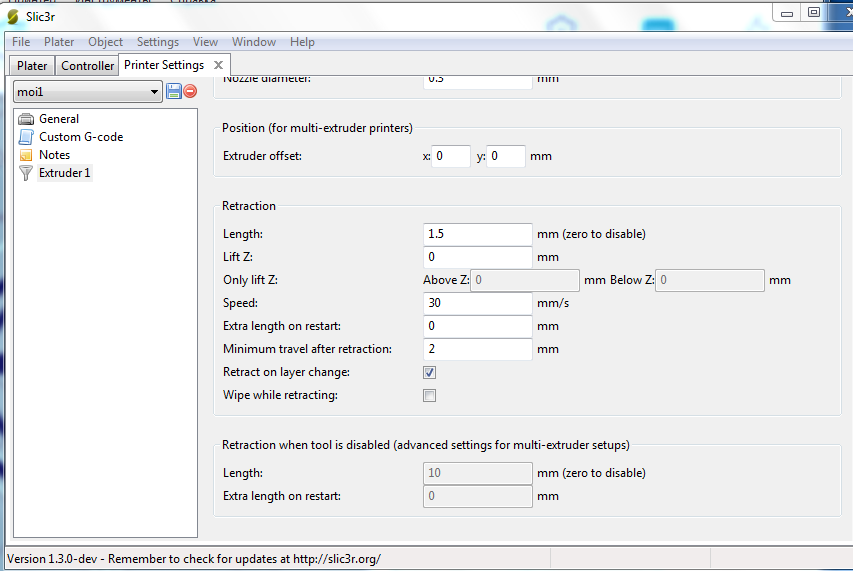Click the Slic3r app logo in title bar
This screenshot has height=571, width=853.
click(x=13, y=17)
